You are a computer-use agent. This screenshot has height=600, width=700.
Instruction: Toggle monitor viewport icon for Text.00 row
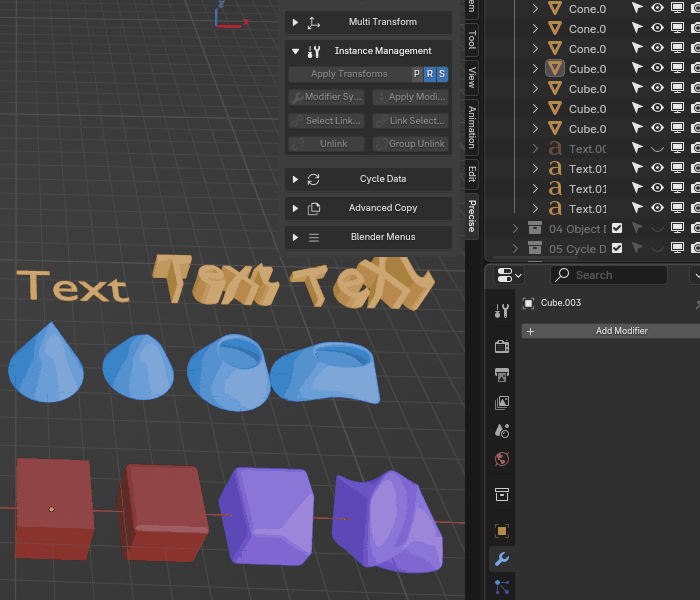coord(677,148)
